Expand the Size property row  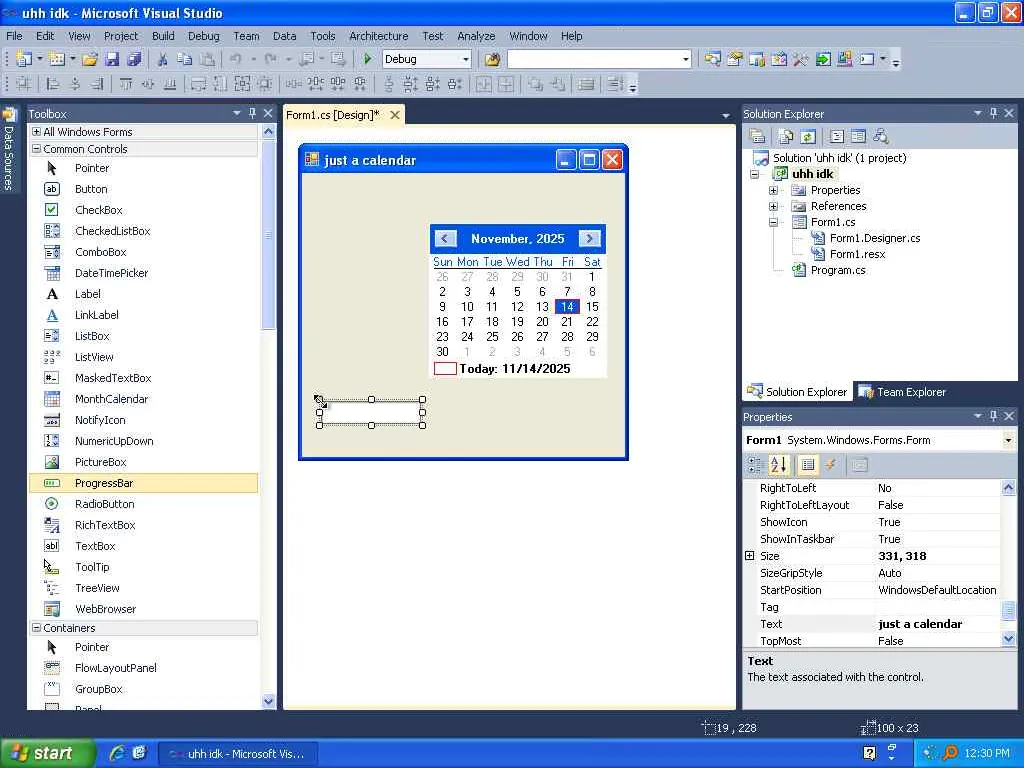(750, 556)
